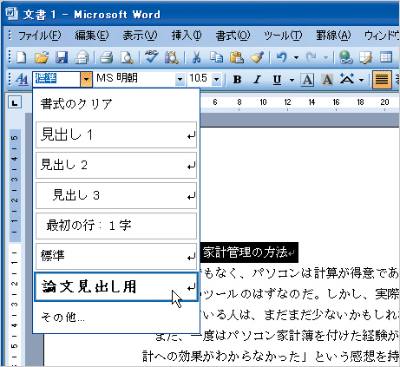Click the tab selector L button at ruler corner
The height and width of the screenshot is (367, 400).
click(x=15, y=103)
